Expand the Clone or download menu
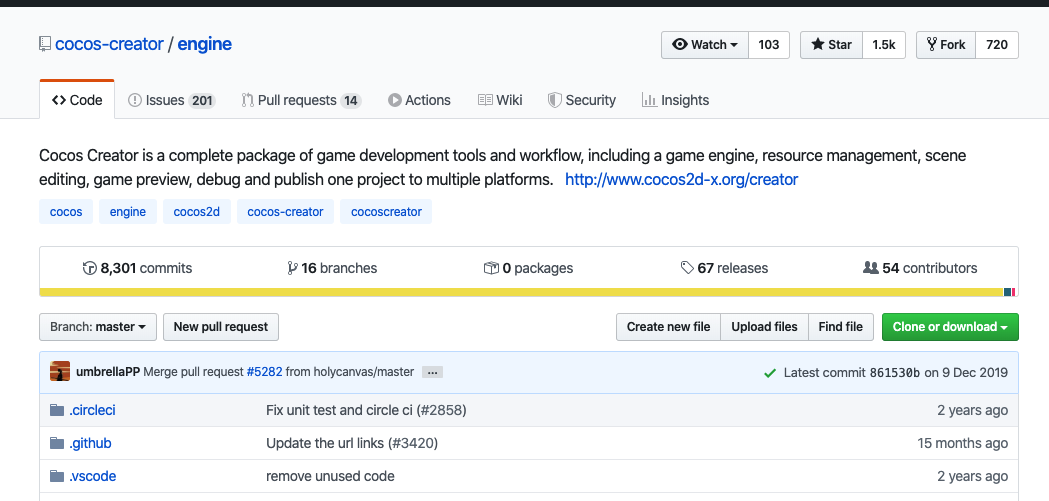The width and height of the screenshot is (1049, 501). click(x=950, y=327)
